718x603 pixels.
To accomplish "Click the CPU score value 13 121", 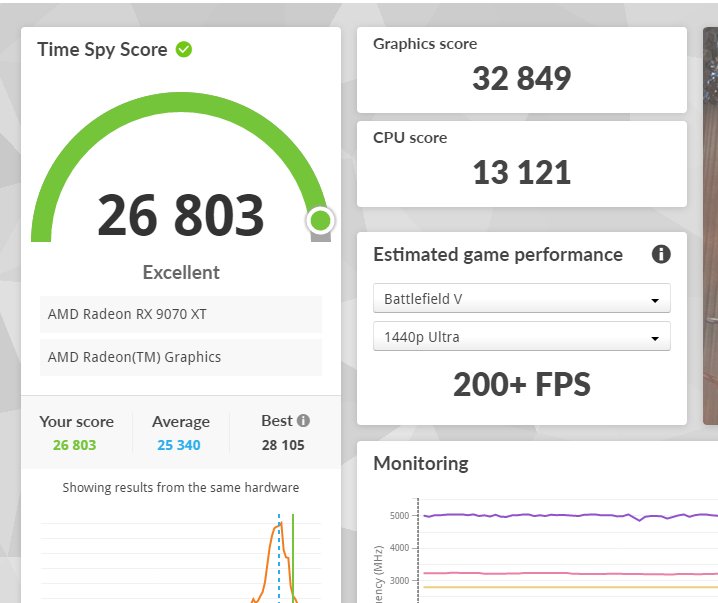I will [x=522, y=173].
